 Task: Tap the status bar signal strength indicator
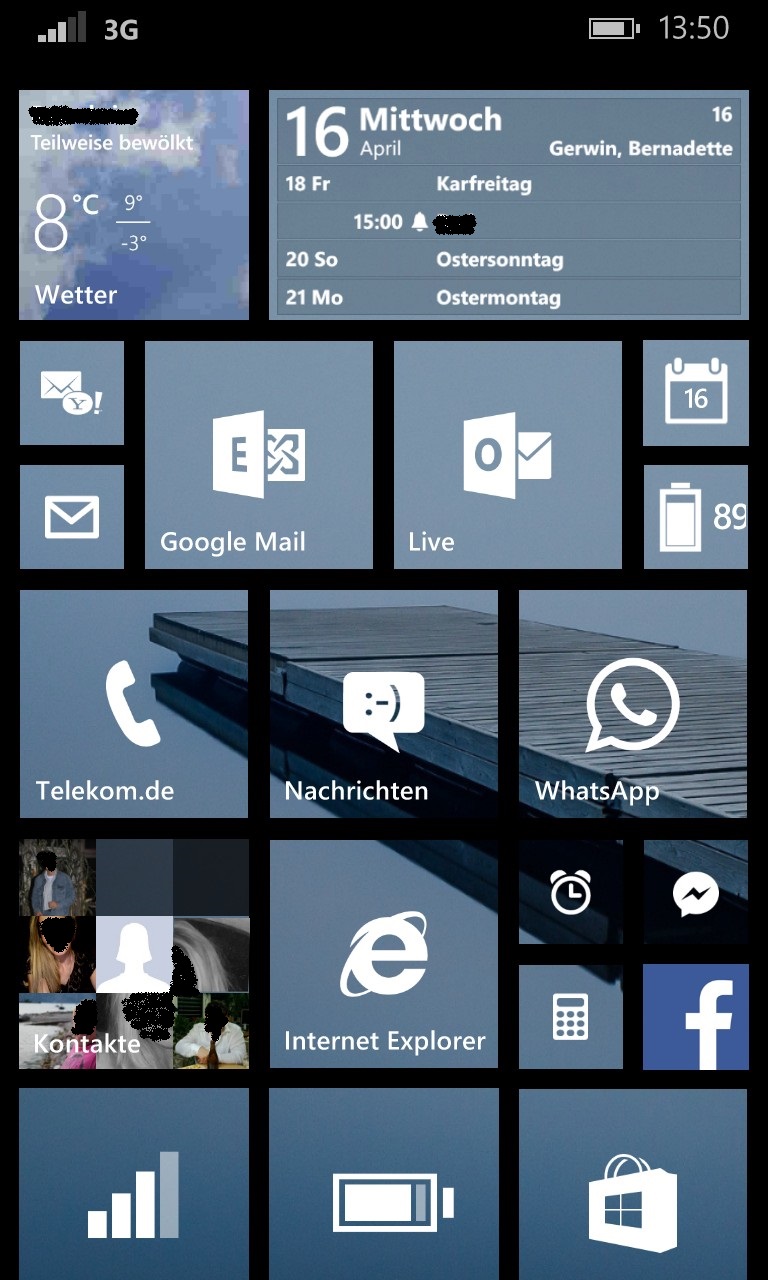(62, 28)
